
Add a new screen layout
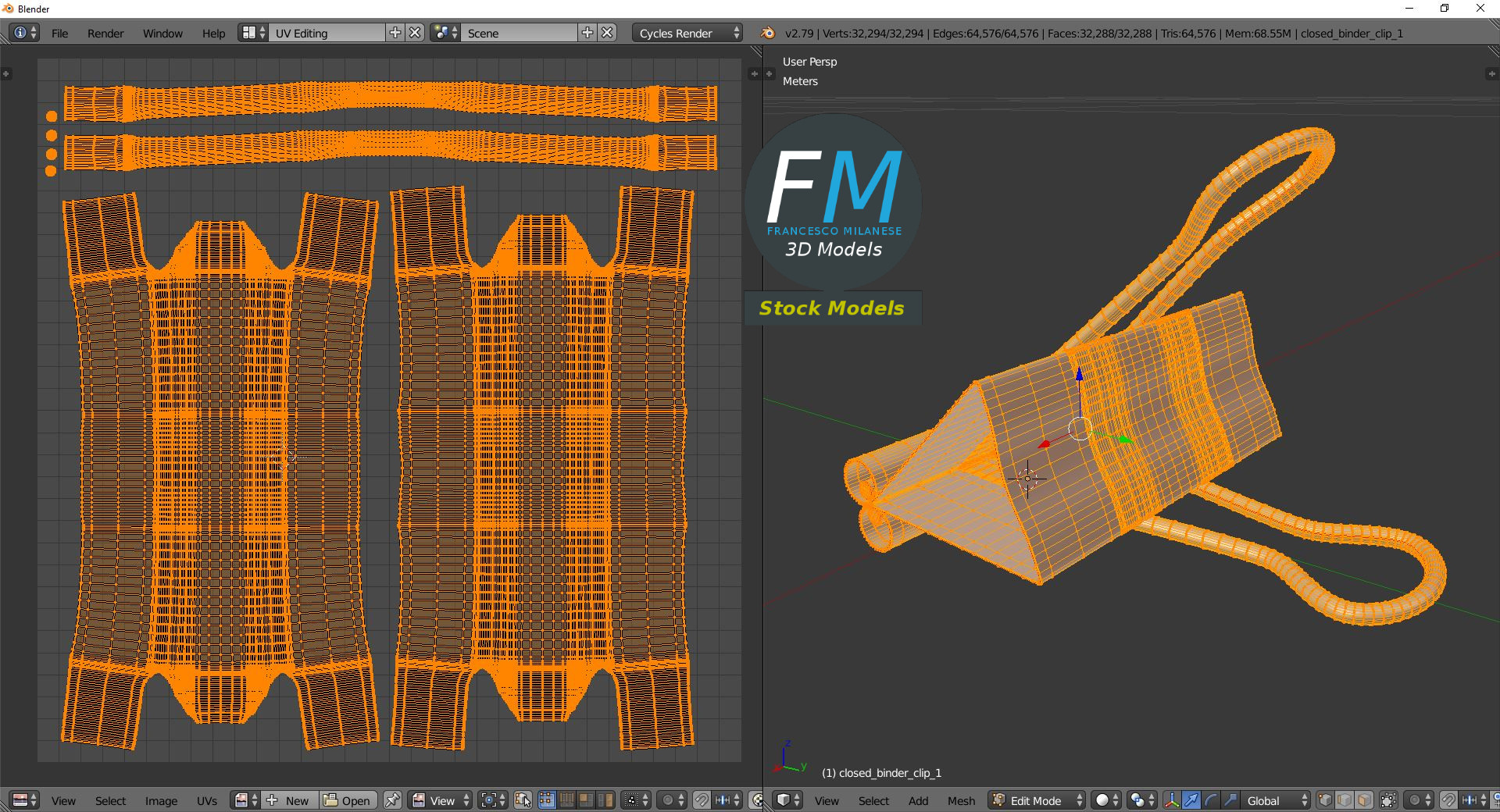pos(395,33)
